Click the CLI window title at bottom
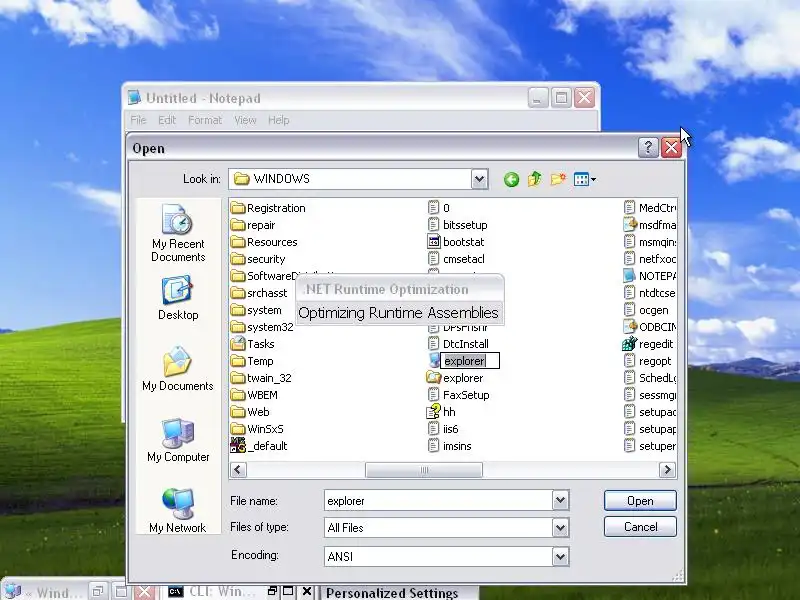The image size is (800, 600). tap(221, 592)
